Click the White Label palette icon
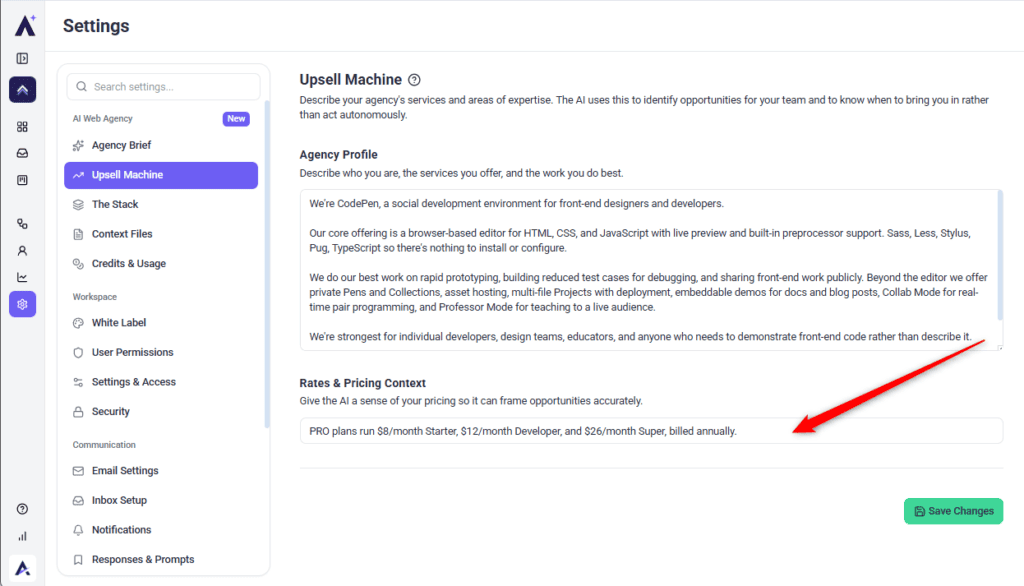1024x586 pixels. point(78,323)
